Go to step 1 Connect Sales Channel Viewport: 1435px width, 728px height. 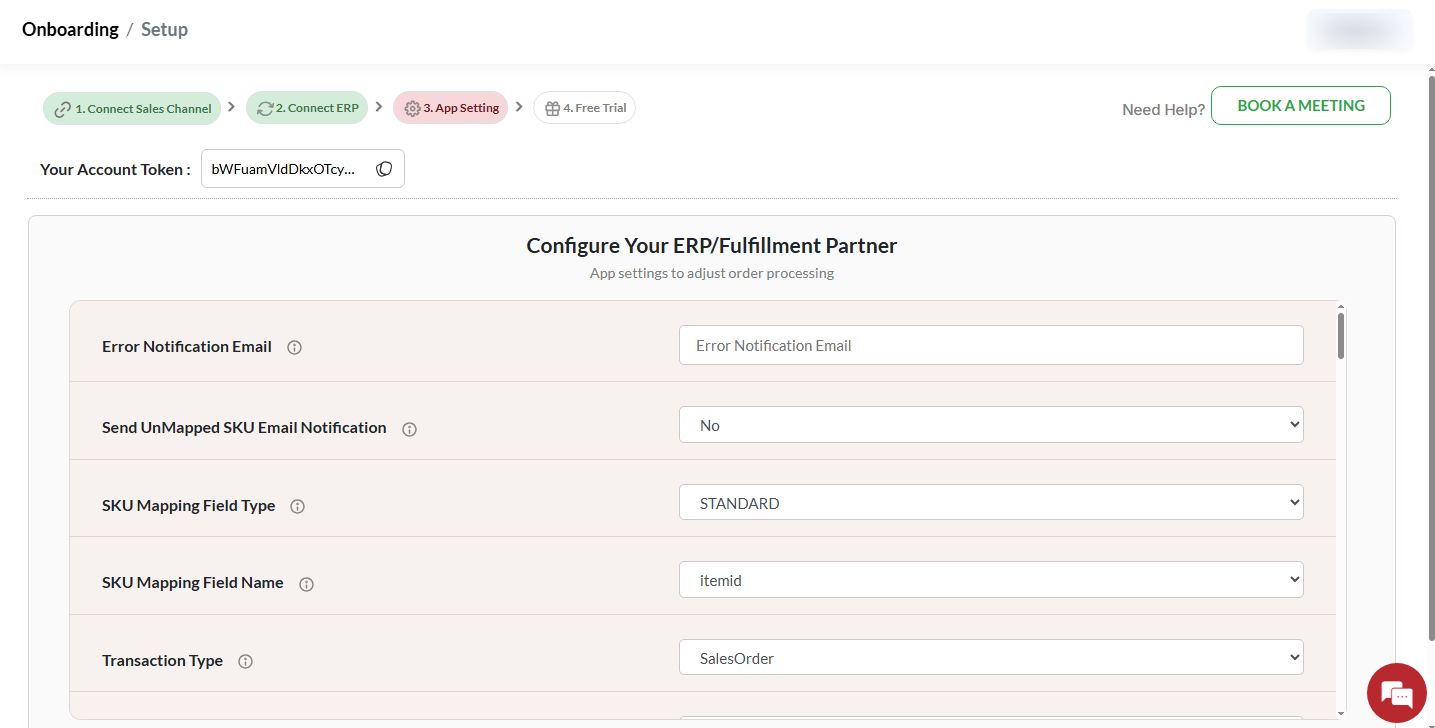point(133,108)
